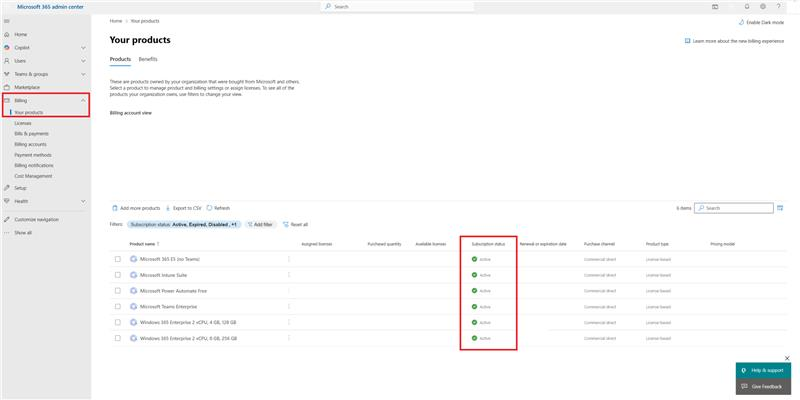This screenshot has width=800, height=400.
Task: Open the notifications bell in the header
Action: (x=747, y=7)
